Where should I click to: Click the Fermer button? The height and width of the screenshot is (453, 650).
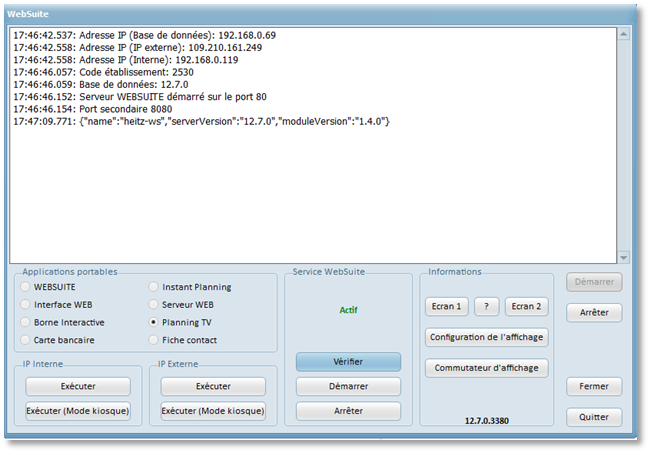click(594, 386)
